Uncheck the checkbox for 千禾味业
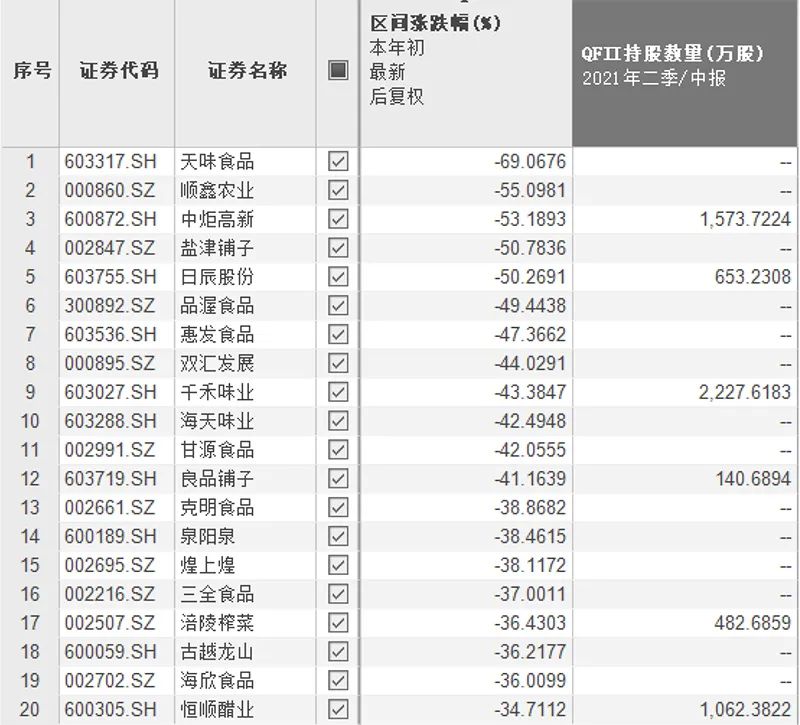 (x=338, y=392)
